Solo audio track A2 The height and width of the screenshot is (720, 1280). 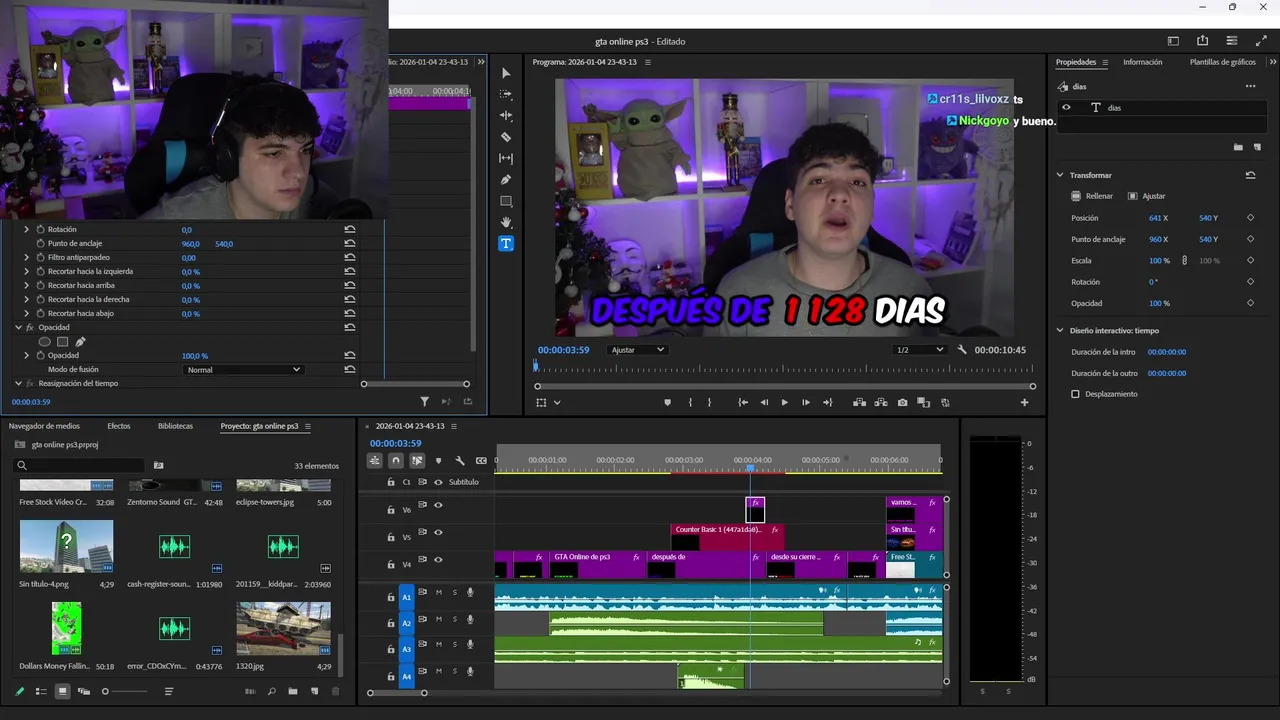454,620
